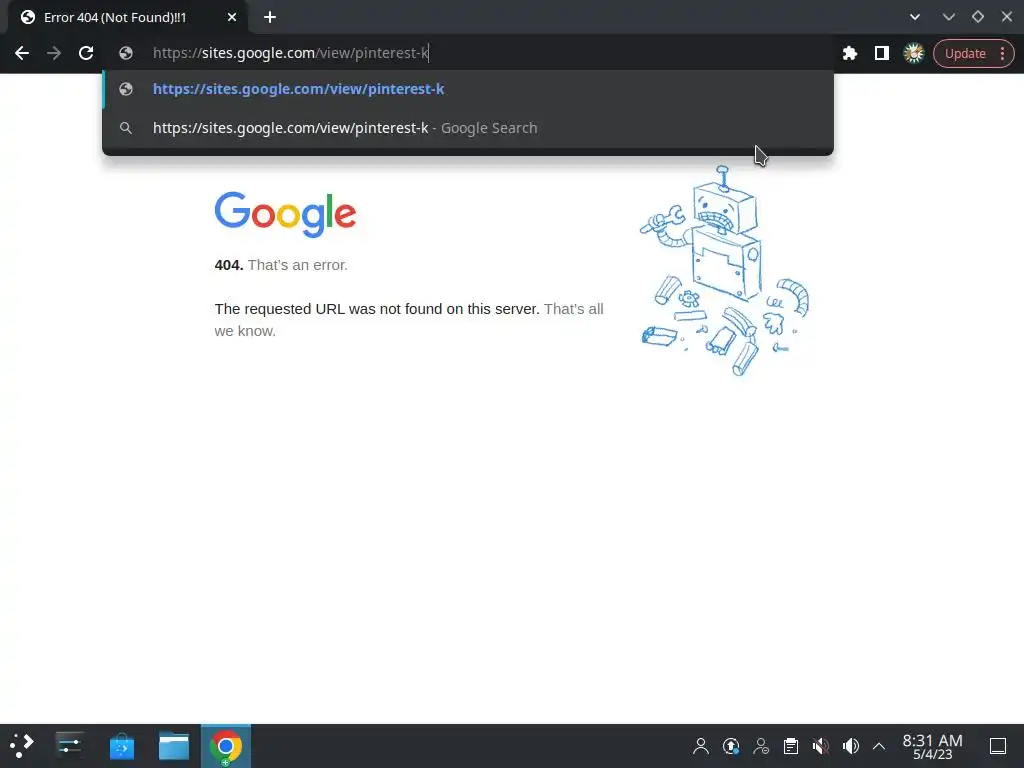Click the show desktop button

998,746
